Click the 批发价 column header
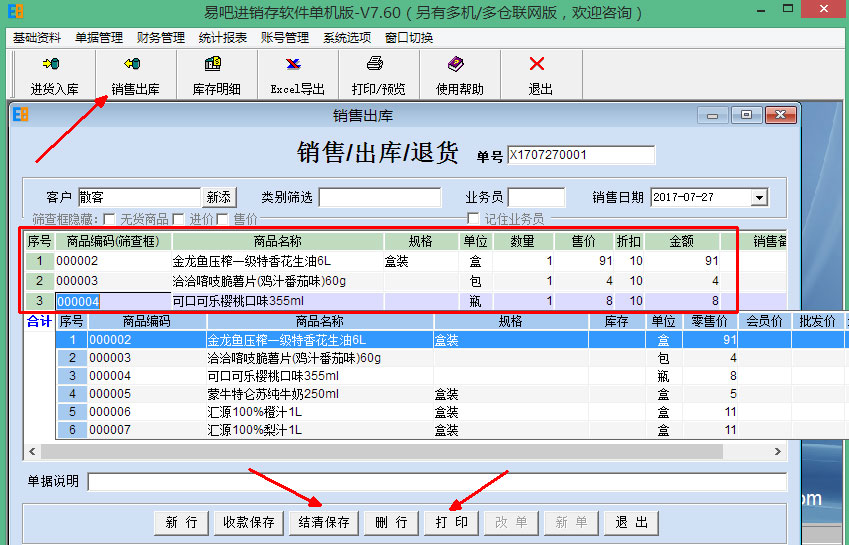This screenshot has width=849, height=545. [x=817, y=321]
